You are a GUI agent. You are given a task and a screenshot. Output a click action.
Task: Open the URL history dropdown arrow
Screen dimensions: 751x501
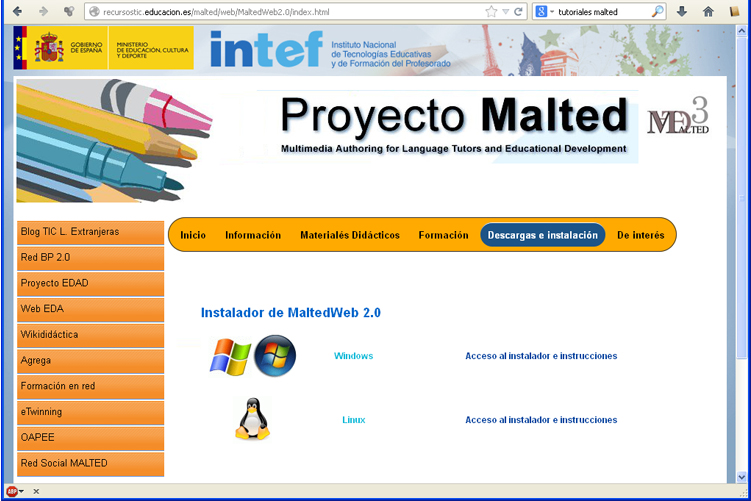505,11
